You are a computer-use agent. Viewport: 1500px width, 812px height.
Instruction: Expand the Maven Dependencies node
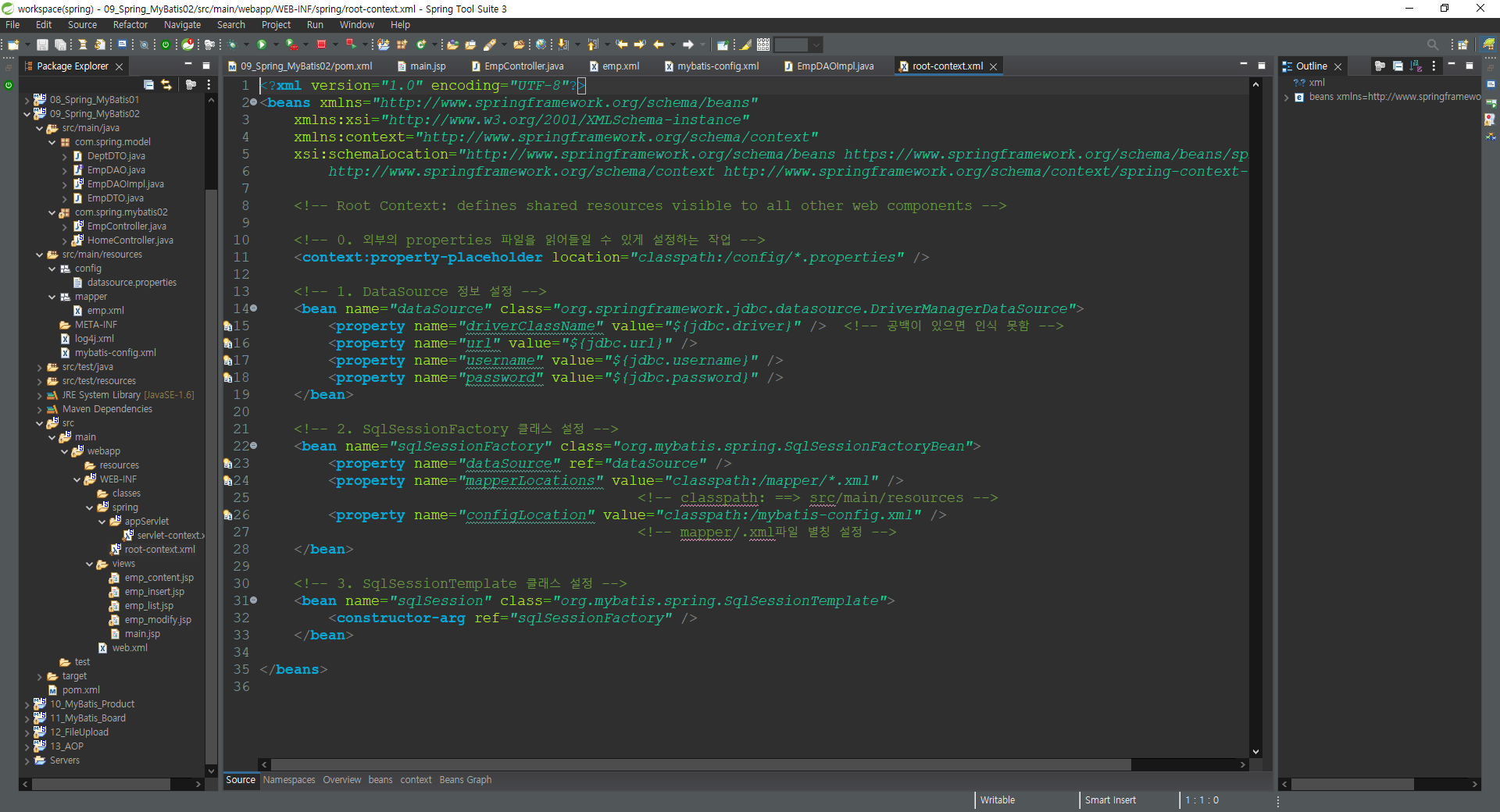pos(40,409)
